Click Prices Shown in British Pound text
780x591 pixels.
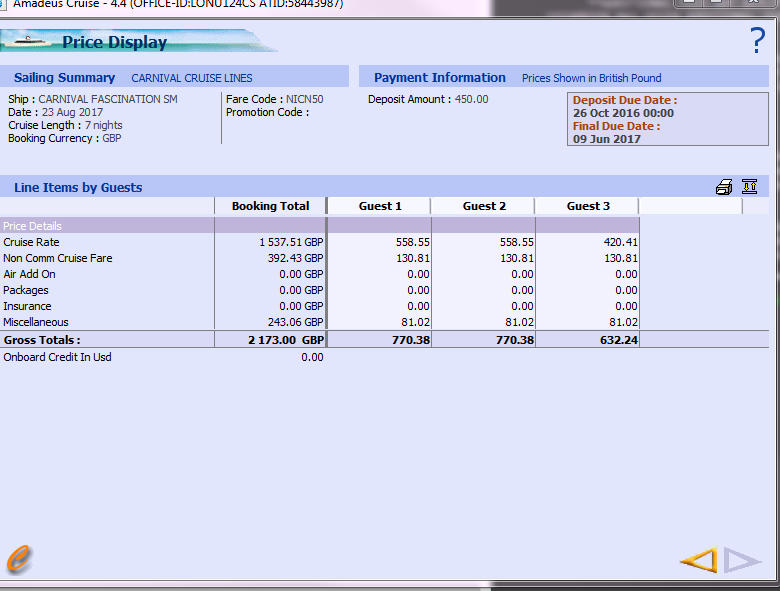[x=591, y=78]
